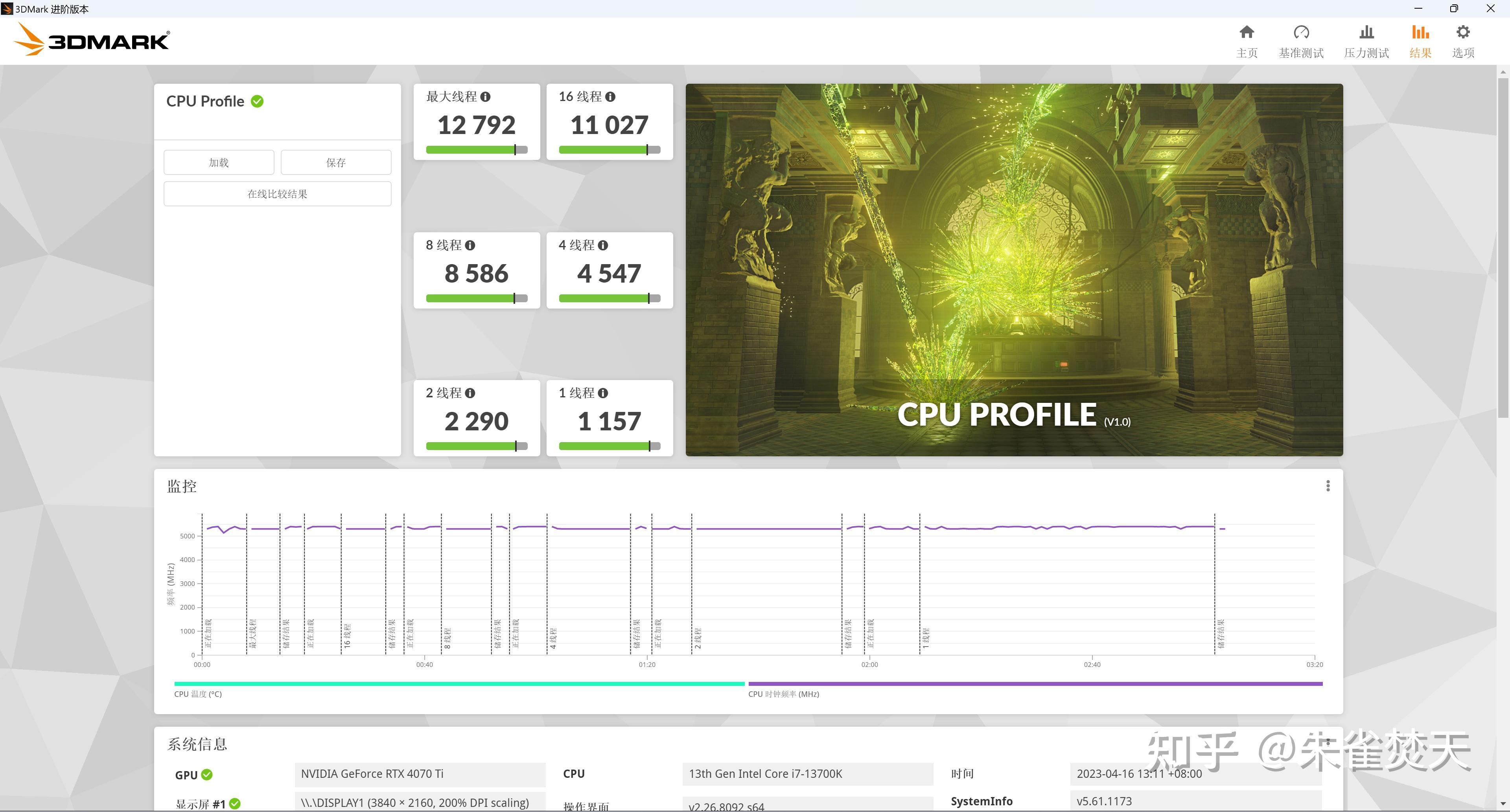Click info icon next to 4 线程
This screenshot has width=1510, height=812.
(x=603, y=246)
